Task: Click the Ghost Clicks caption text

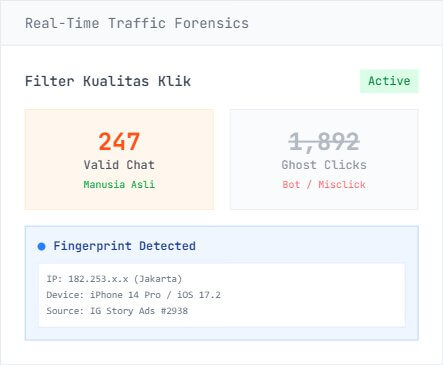Action: click(x=324, y=165)
